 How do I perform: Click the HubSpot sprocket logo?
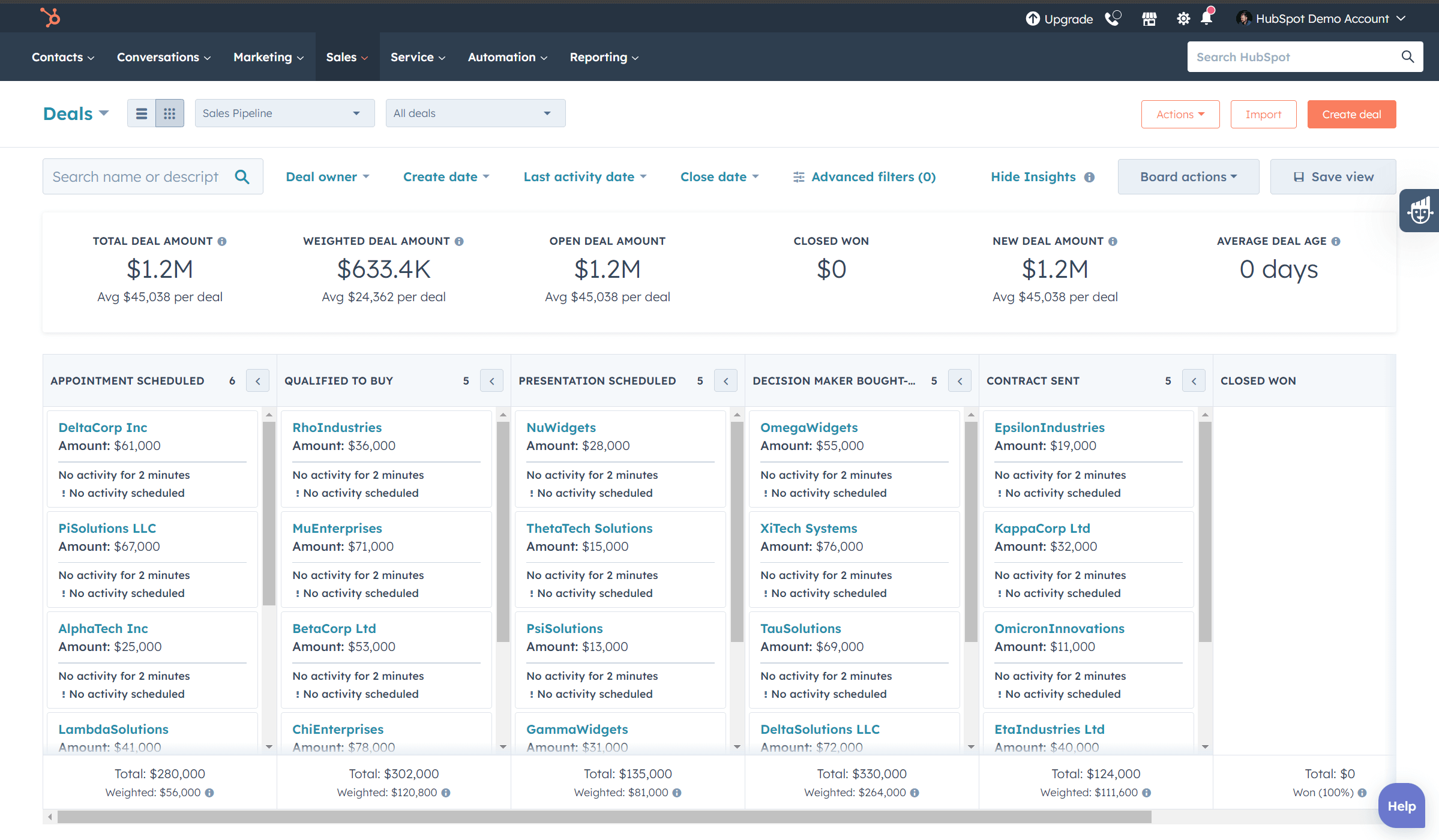pyautogui.click(x=50, y=17)
